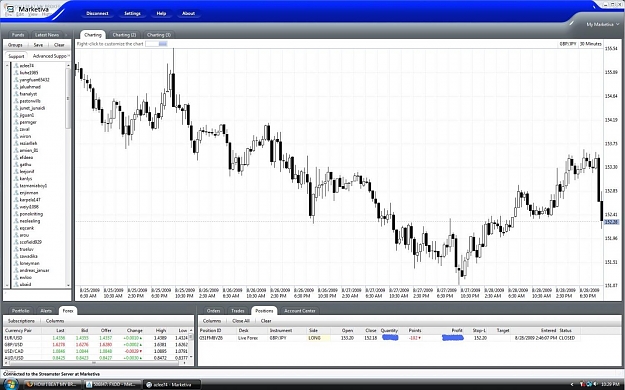Image resolution: width=625 pixels, height=390 pixels.
Task: Change the 30 Minutes timeframe selector
Action: (x=590, y=44)
